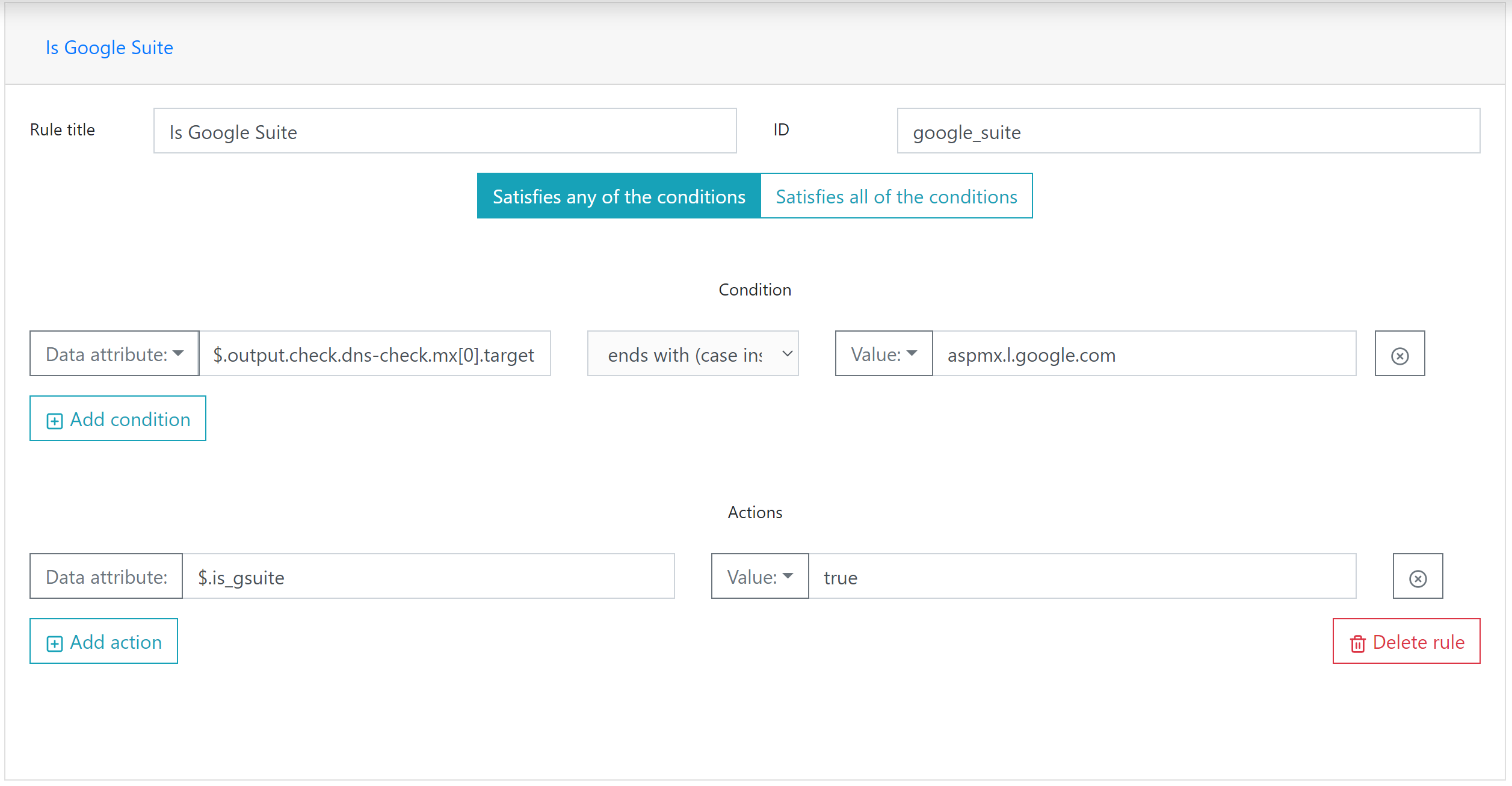Select 'Satisfies any of the conditions'
Screen dimensions: 1512x786
pyautogui.click(x=619, y=196)
